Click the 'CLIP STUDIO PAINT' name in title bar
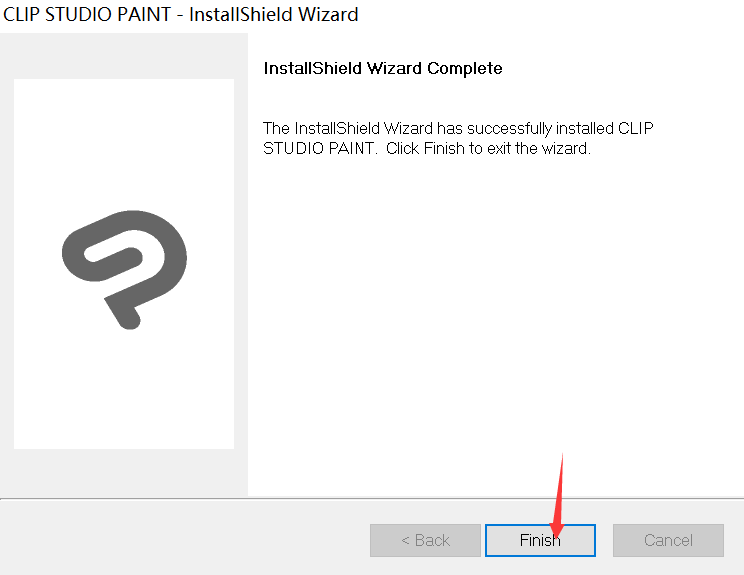The image size is (744, 575). [x=87, y=15]
